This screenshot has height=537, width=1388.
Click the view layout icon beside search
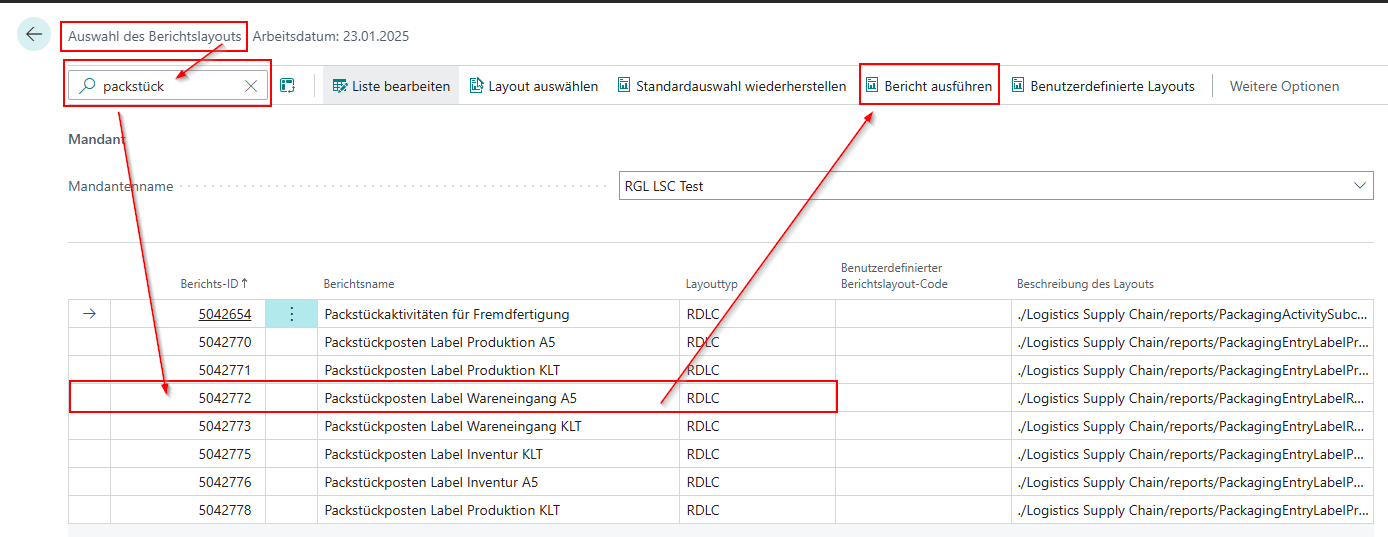click(x=288, y=86)
